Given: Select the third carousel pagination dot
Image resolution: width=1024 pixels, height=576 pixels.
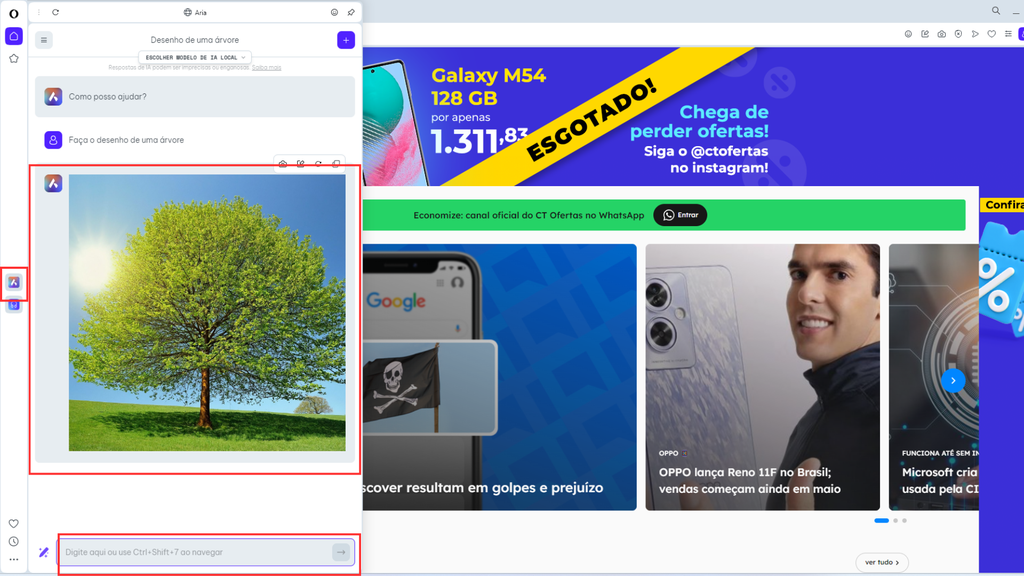Looking at the screenshot, I should pyautogui.click(x=904, y=520).
